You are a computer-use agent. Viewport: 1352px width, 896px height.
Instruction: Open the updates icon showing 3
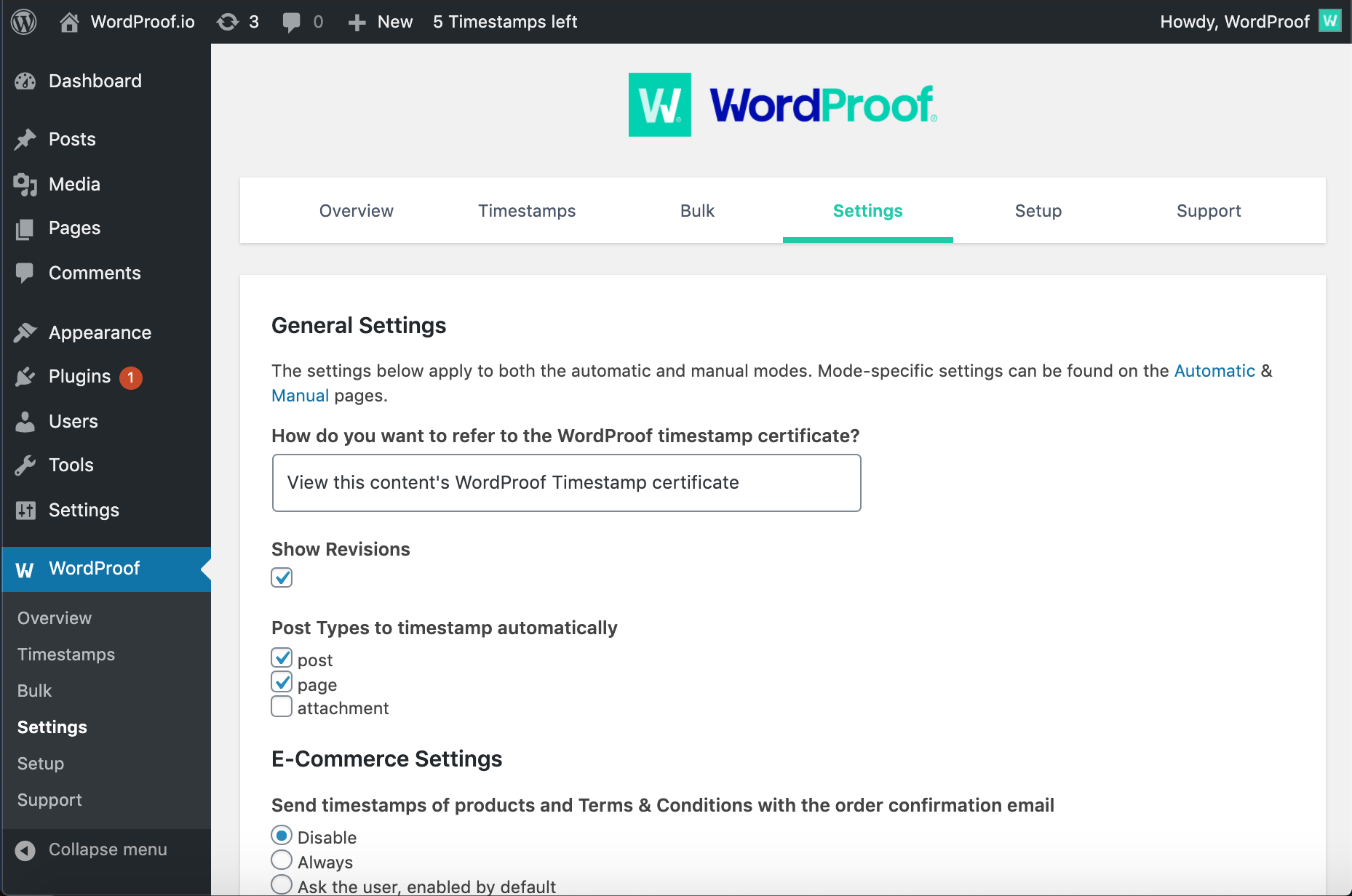pyautogui.click(x=228, y=22)
